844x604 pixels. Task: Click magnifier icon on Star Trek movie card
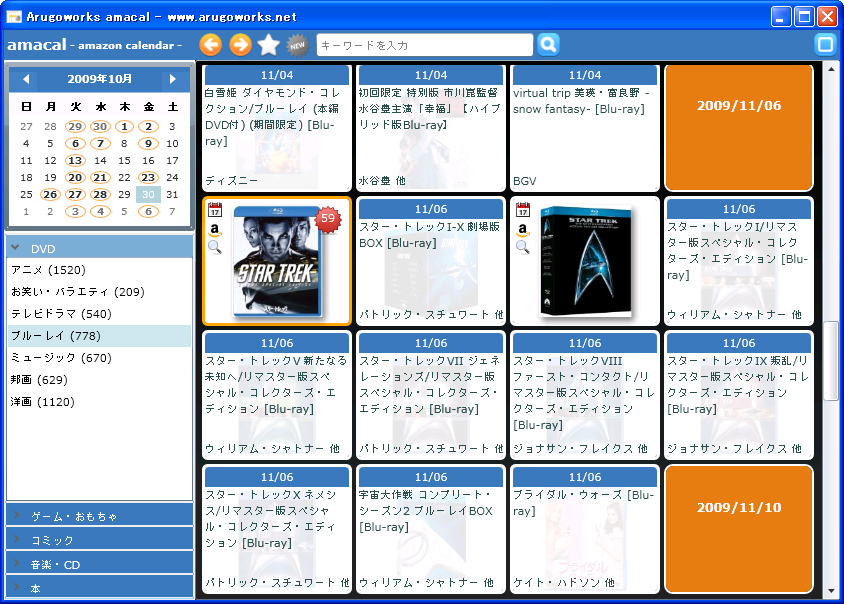pyautogui.click(x=215, y=247)
